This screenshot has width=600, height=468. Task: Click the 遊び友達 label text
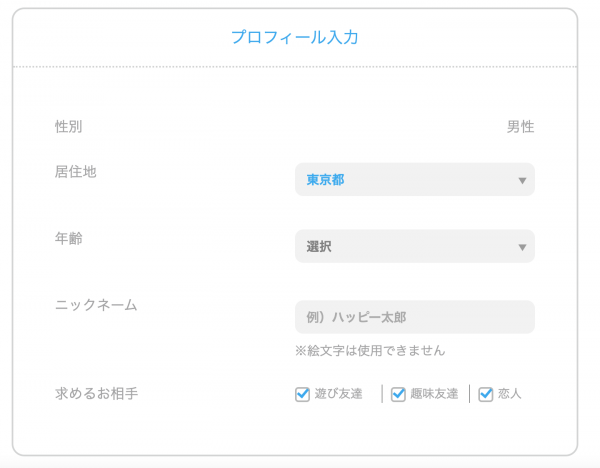[338, 394]
